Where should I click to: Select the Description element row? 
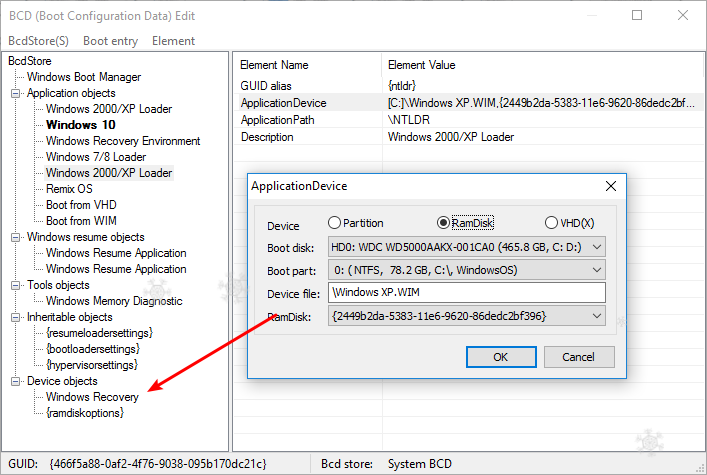[468, 137]
